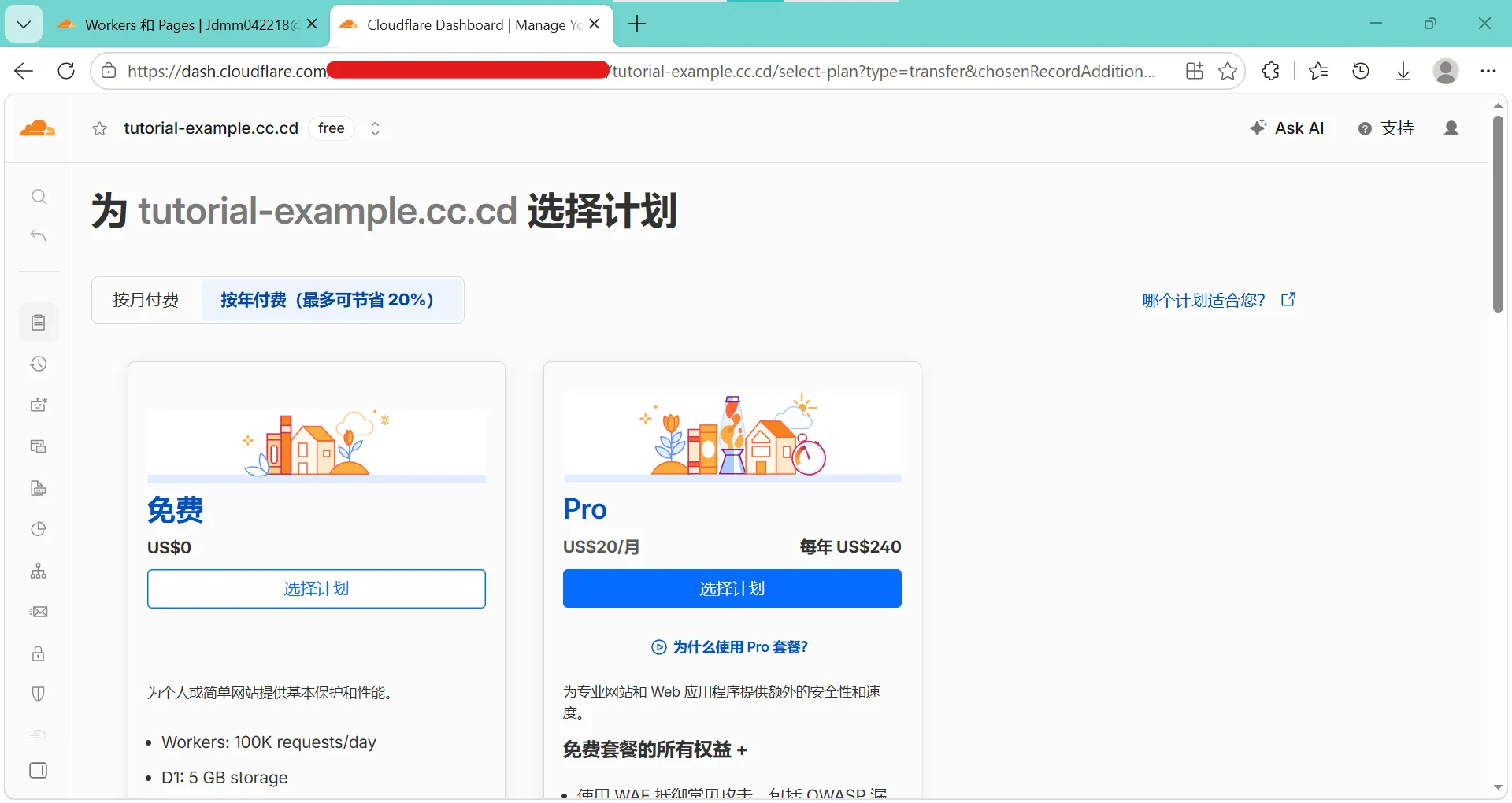Click the Pro plan title
Screen dimensions: 1512x803
click(585, 509)
